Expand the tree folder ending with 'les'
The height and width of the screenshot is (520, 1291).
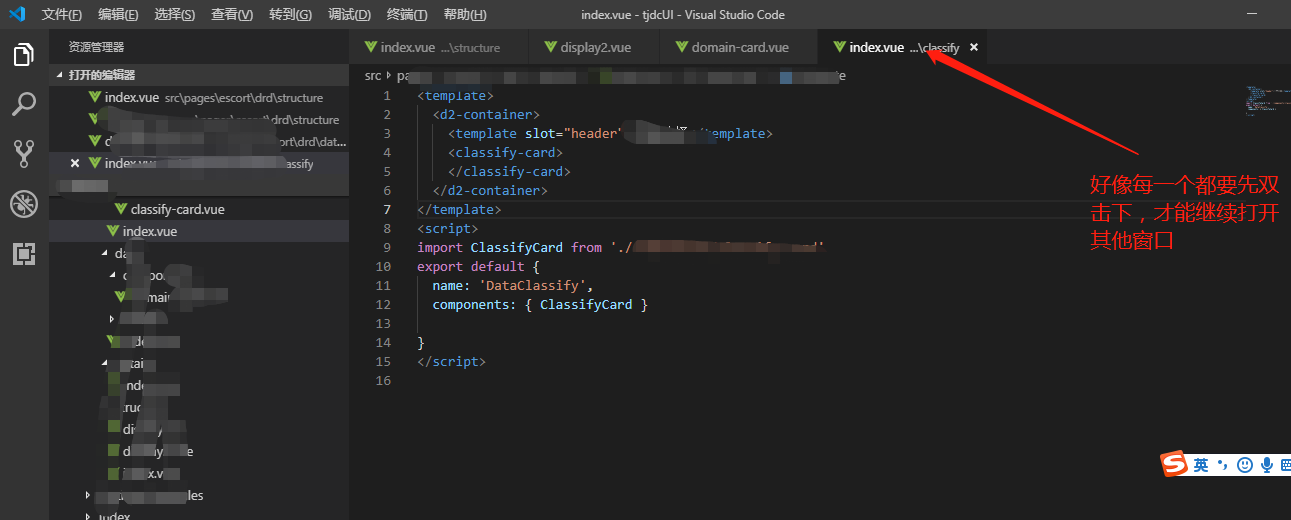(90, 496)
